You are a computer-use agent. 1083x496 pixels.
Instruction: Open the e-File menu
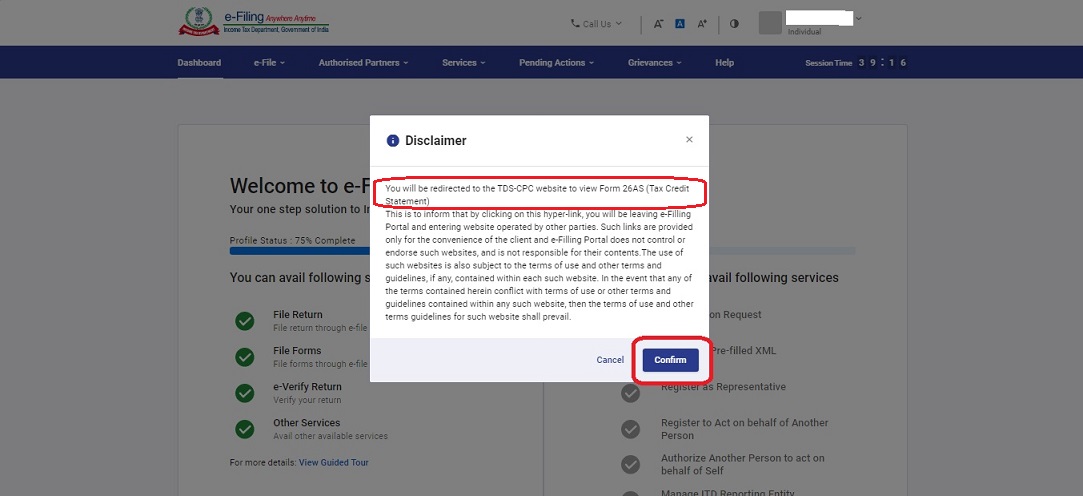(269, 63)
